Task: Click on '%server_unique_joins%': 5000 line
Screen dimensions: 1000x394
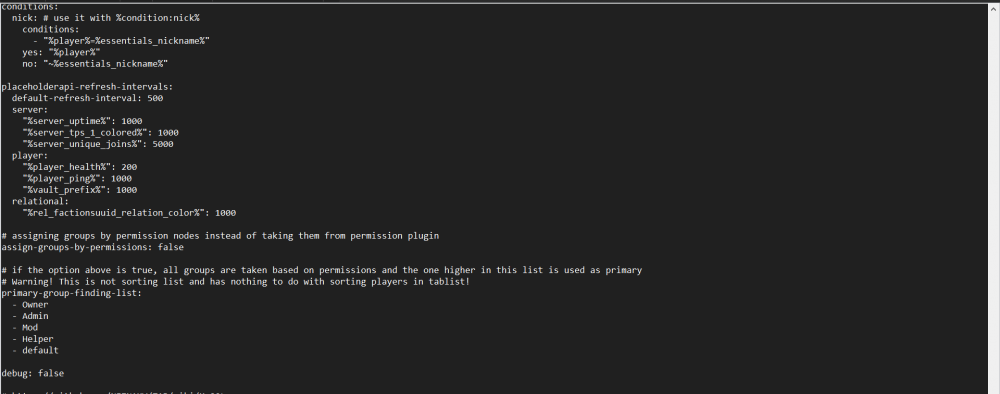Action: [98, 144]
